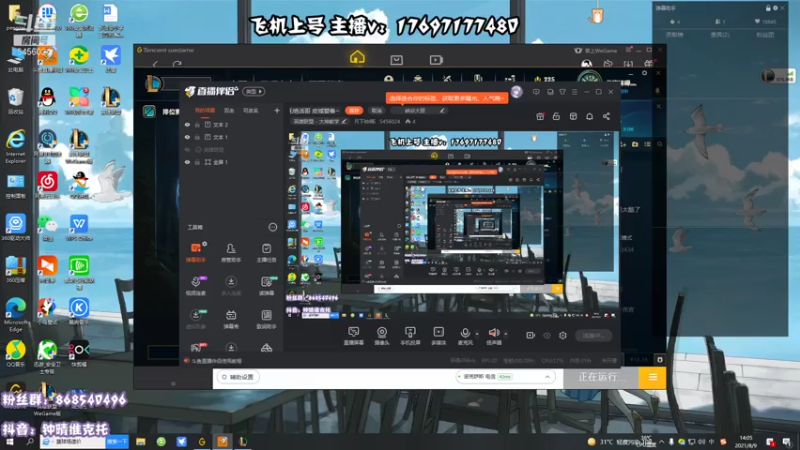Open the Recycle Bin desktop icon
Screen dimensions: 800x450
tap(15, 100)
